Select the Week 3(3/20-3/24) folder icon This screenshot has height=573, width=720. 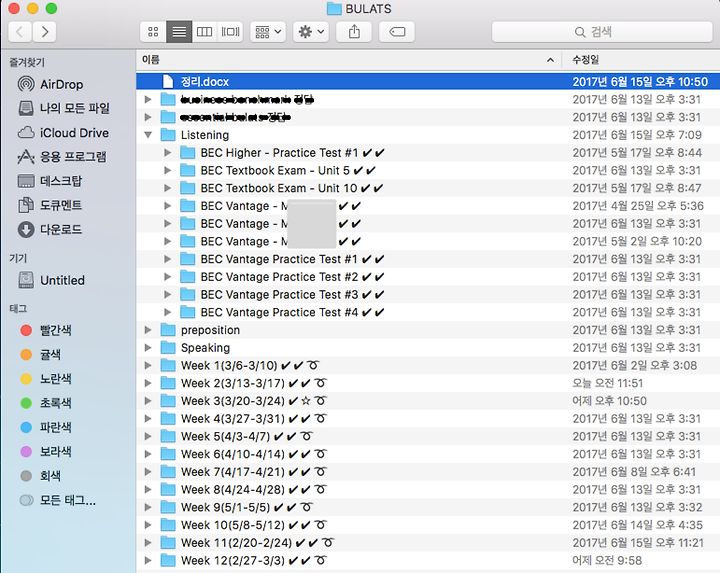click(168, 401)
